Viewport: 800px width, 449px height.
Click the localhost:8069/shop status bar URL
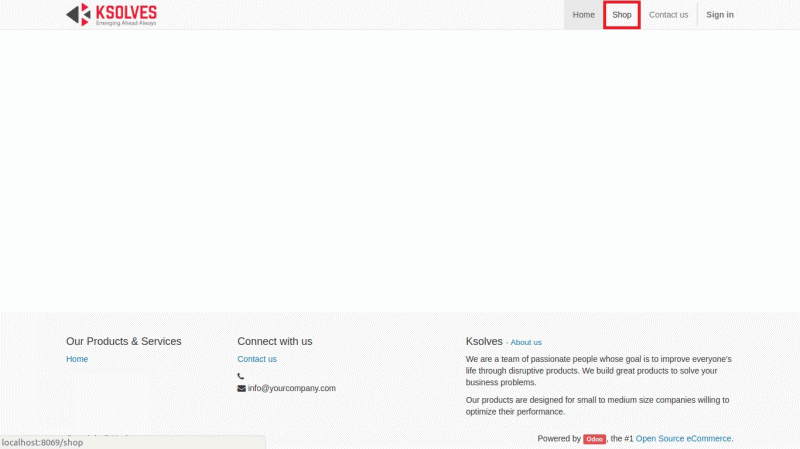pos(43,442)
